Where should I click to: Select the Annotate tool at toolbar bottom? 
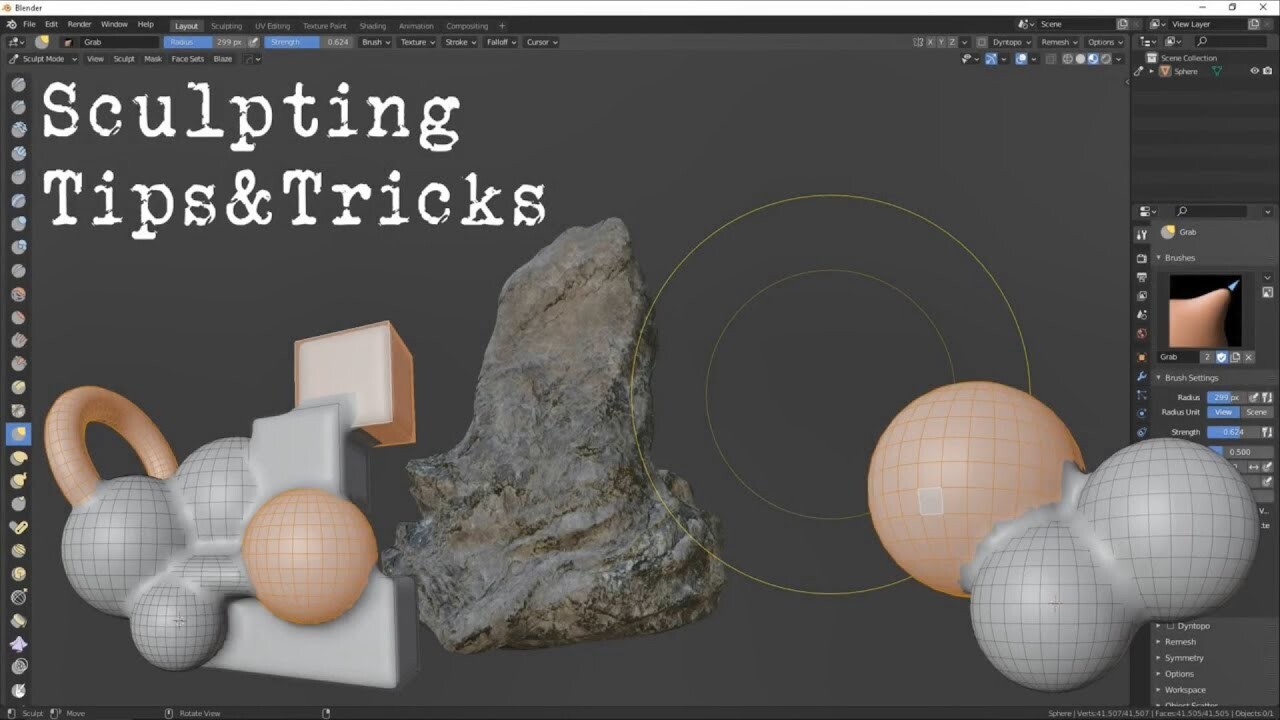(x=18, y=688)
